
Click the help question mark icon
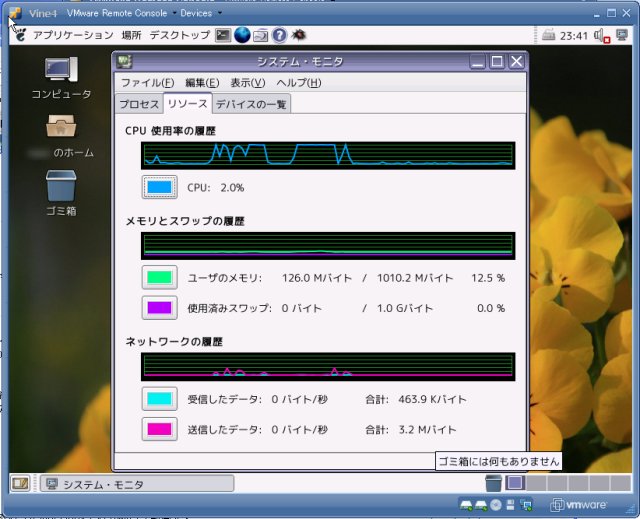[x=279, y=35]
